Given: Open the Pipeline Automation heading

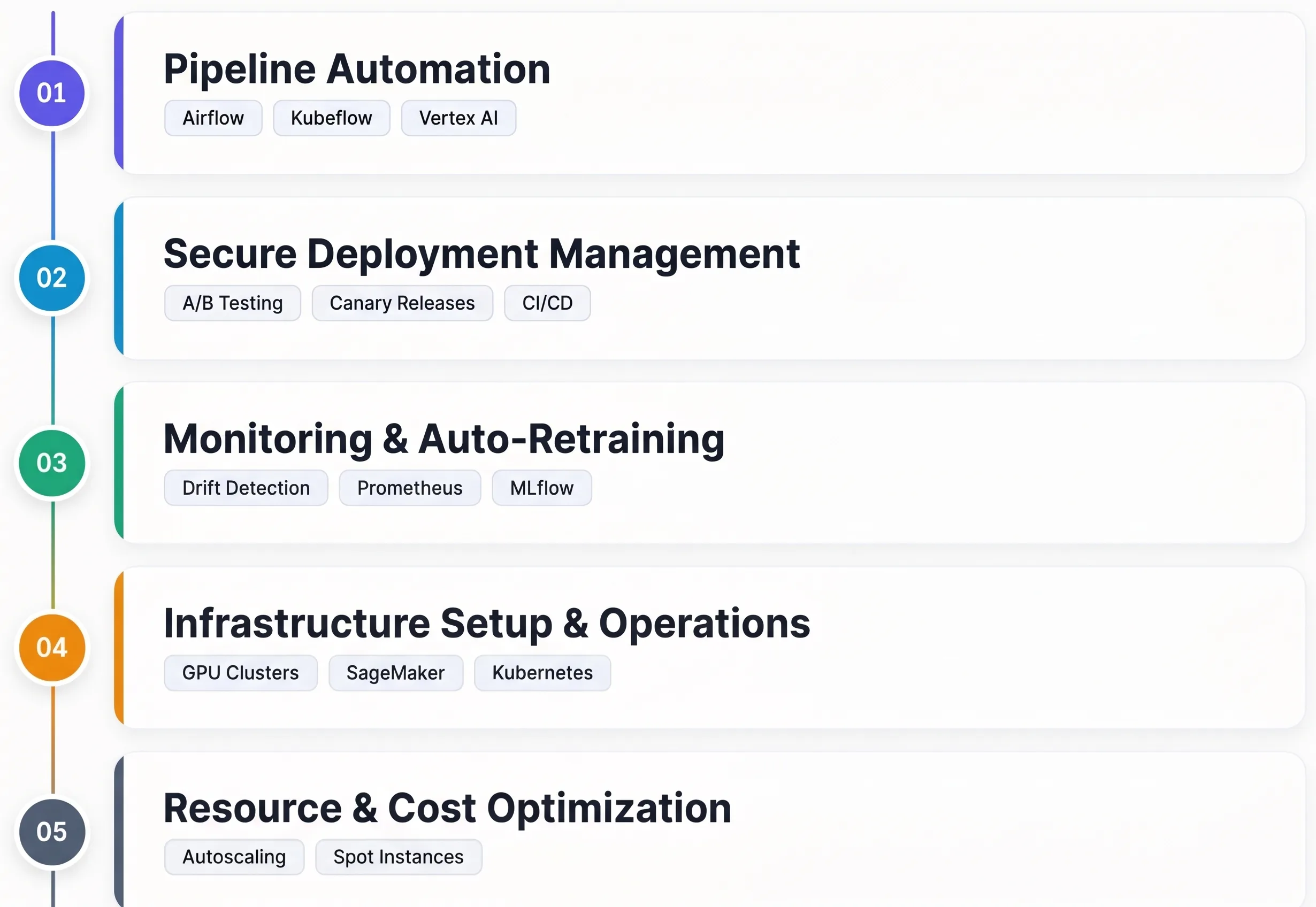Looking at the screenshot, I should point(357,70).
